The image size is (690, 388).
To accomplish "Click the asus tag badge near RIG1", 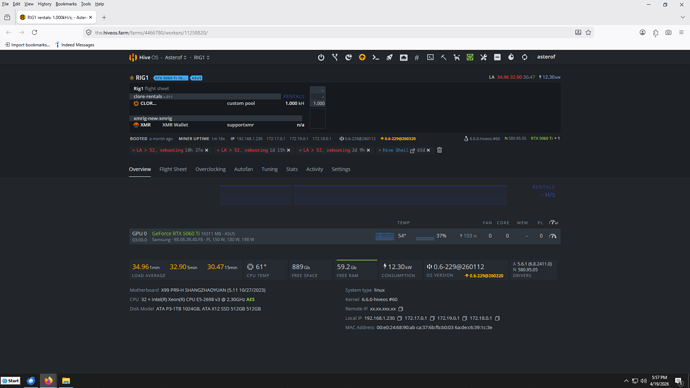I will pos(196,78).
